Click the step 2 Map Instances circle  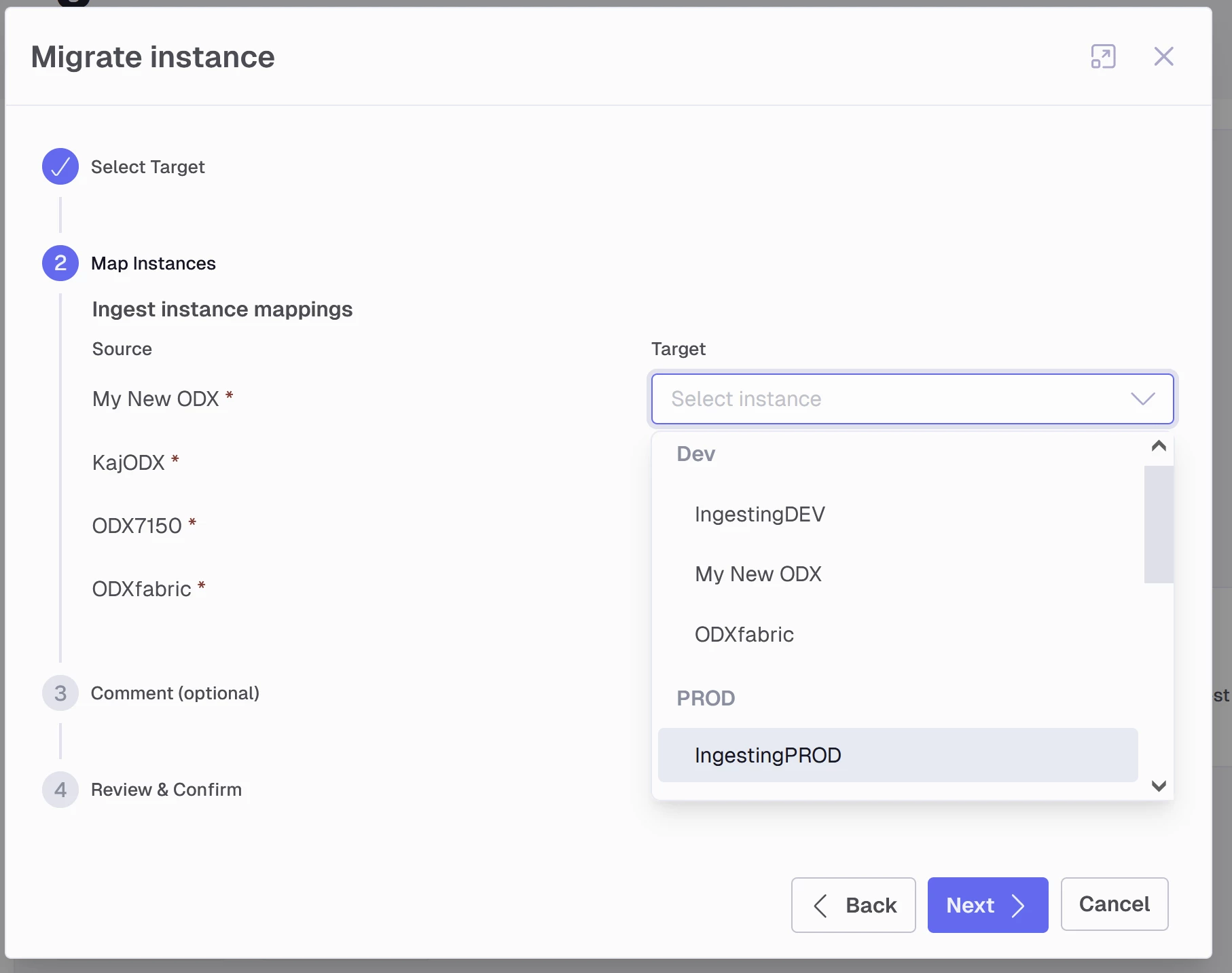click(x=60, y=263)
